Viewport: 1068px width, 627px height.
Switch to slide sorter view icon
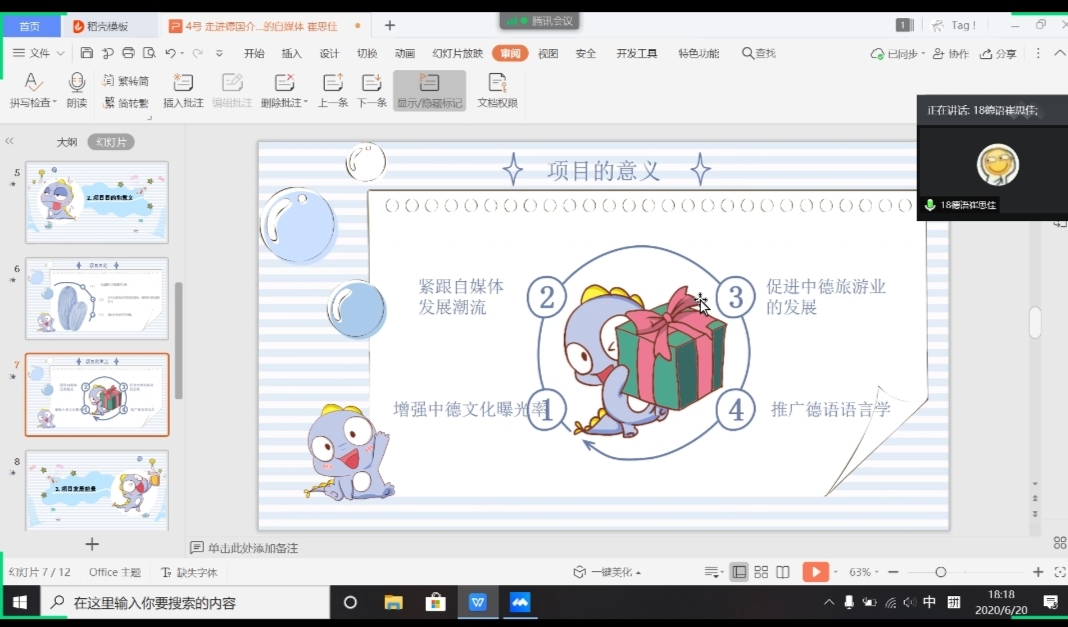761,572
